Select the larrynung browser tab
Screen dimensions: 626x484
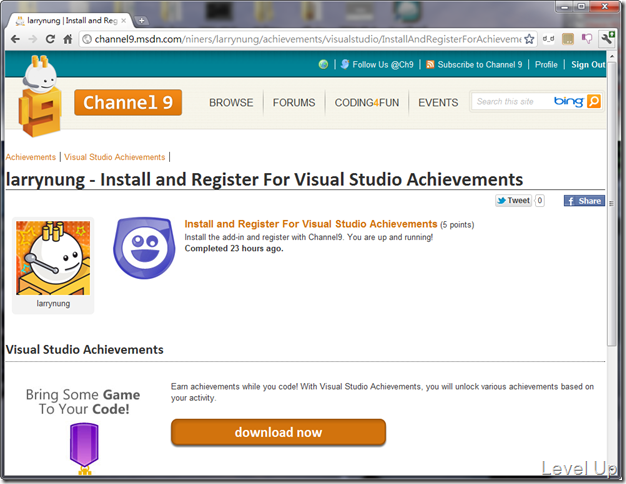coord(72,20)
